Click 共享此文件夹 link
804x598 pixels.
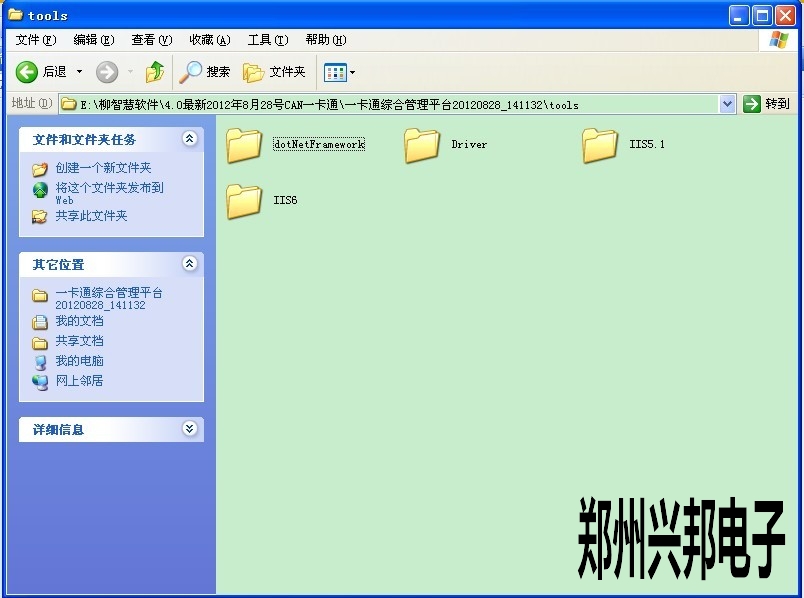91,216
